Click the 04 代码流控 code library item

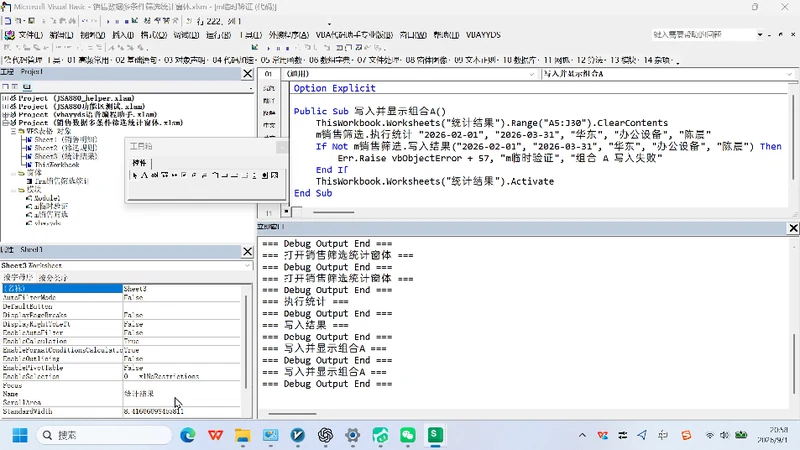click(x=234, y=60)
